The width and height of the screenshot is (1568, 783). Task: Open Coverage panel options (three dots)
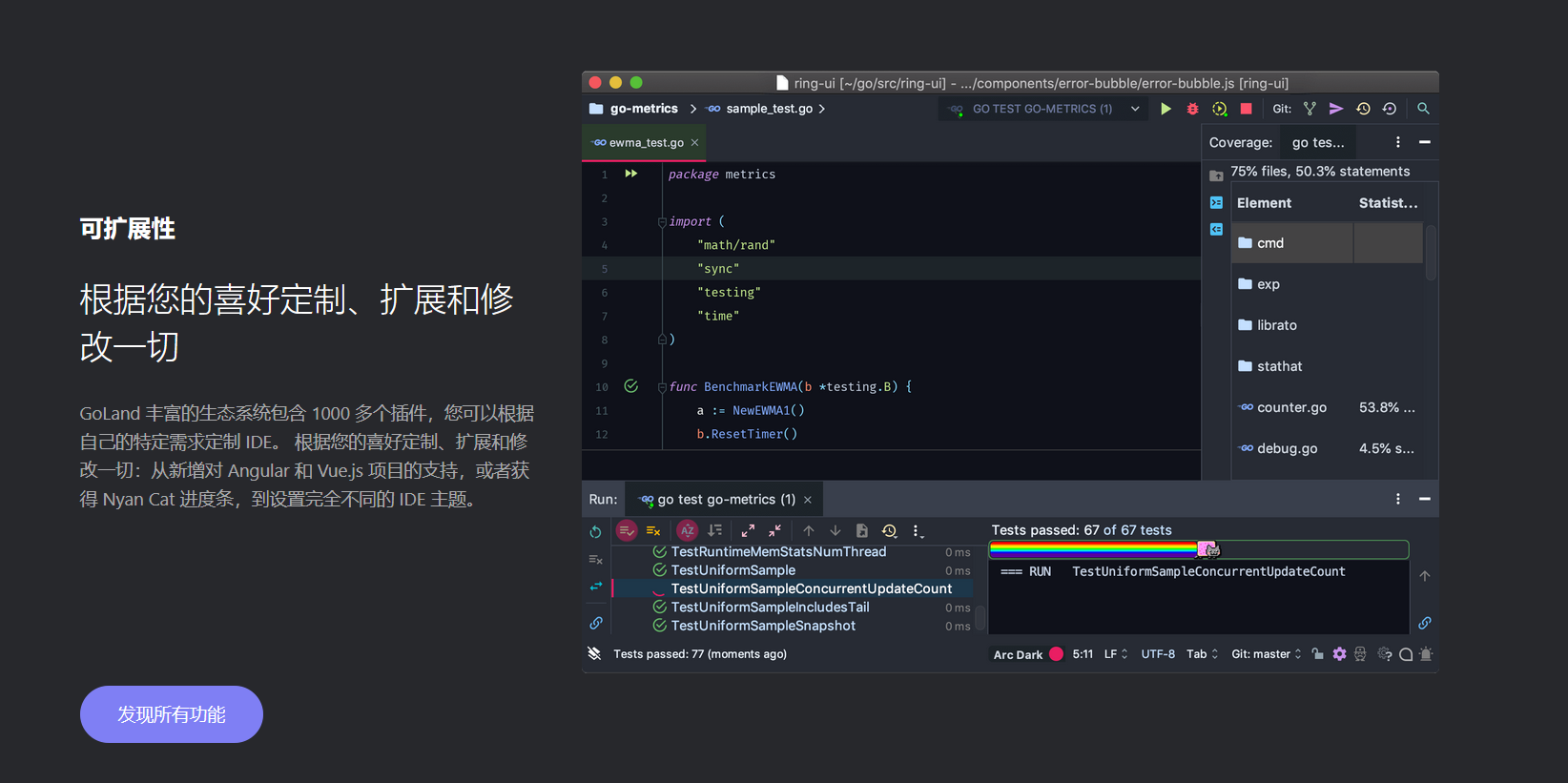pos(1398,142)
